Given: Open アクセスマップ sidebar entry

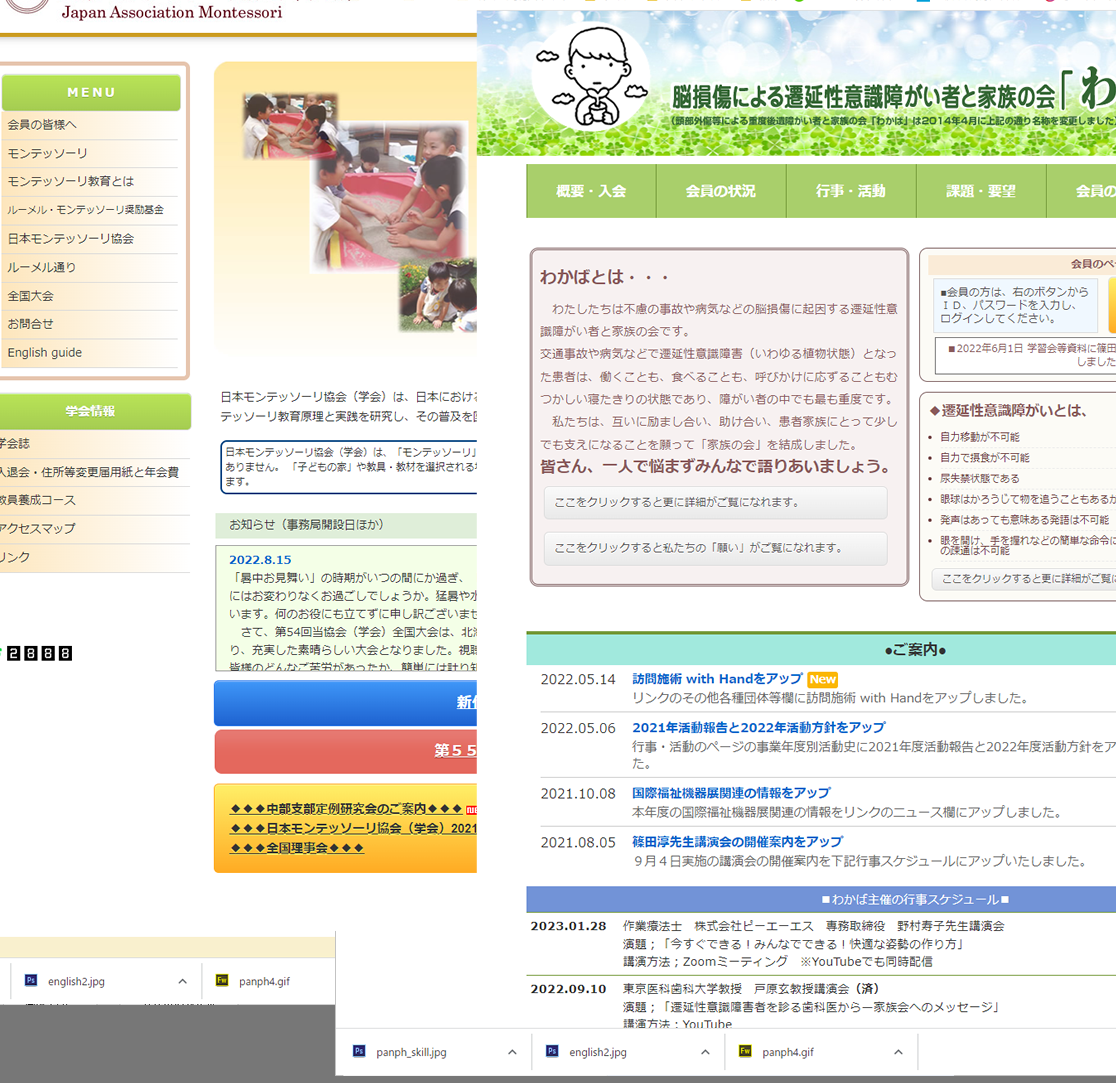Looking at the screenshot, I should pyautogui.click(x=95, y=529).
